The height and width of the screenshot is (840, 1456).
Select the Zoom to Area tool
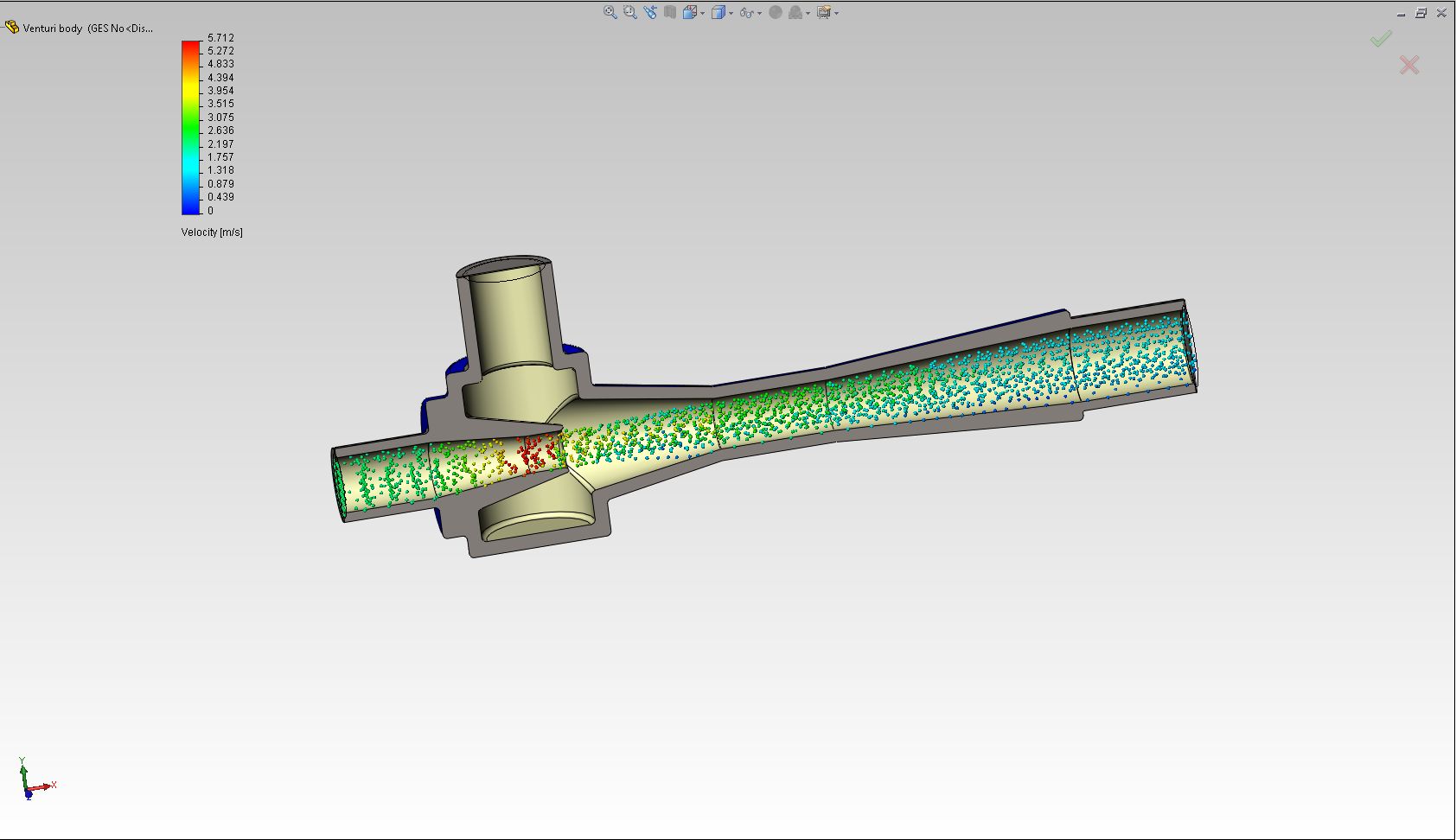point(630,12)
